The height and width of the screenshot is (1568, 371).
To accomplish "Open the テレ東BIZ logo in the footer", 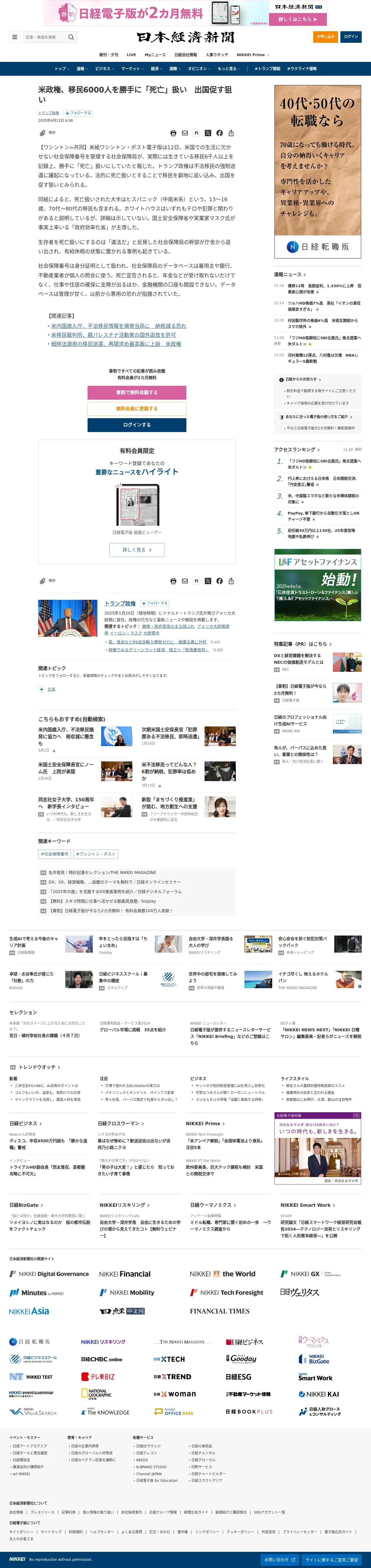I will pos(98,1376).
